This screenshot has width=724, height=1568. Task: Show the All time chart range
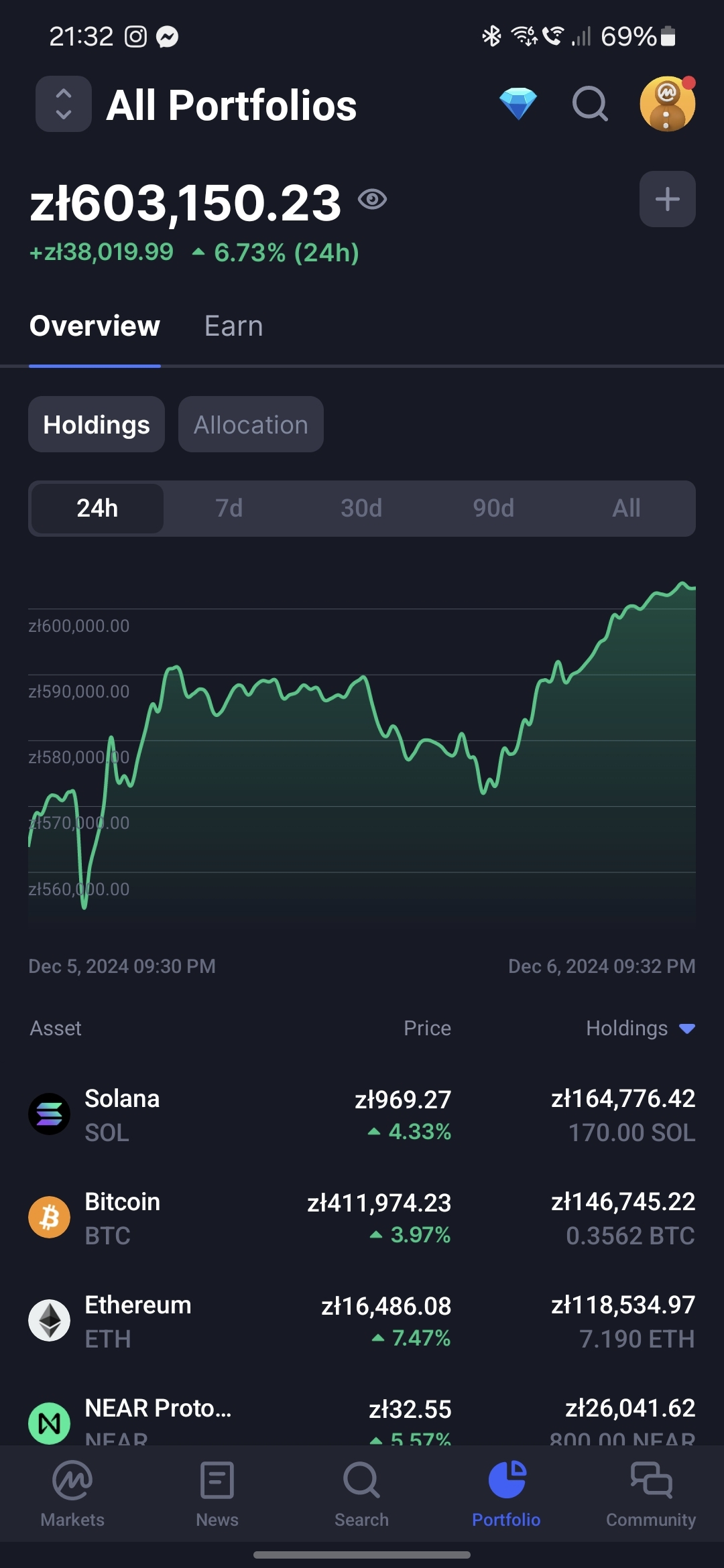click(x=626, y=509)
